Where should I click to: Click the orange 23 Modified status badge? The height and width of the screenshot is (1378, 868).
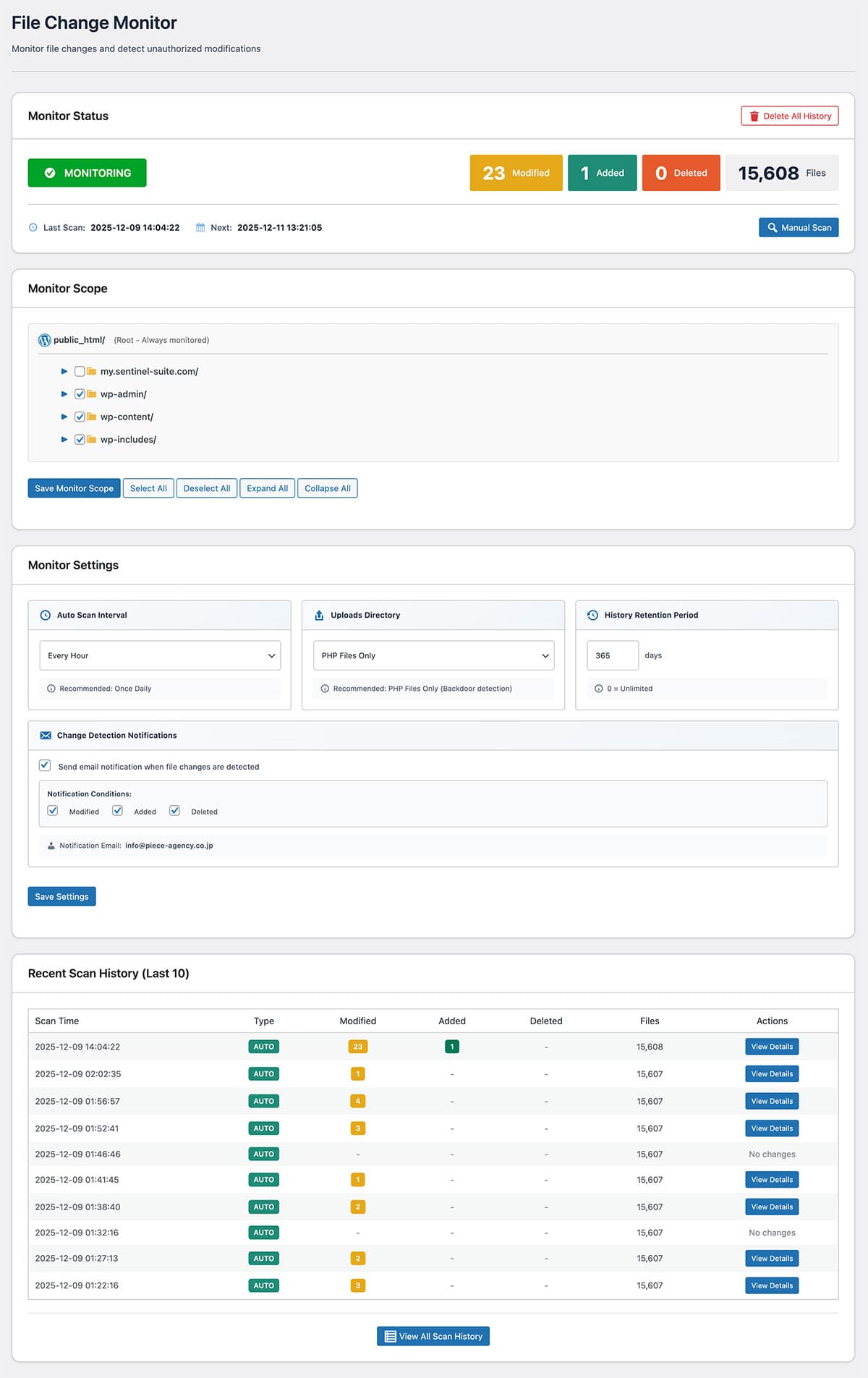coord(516,173)
